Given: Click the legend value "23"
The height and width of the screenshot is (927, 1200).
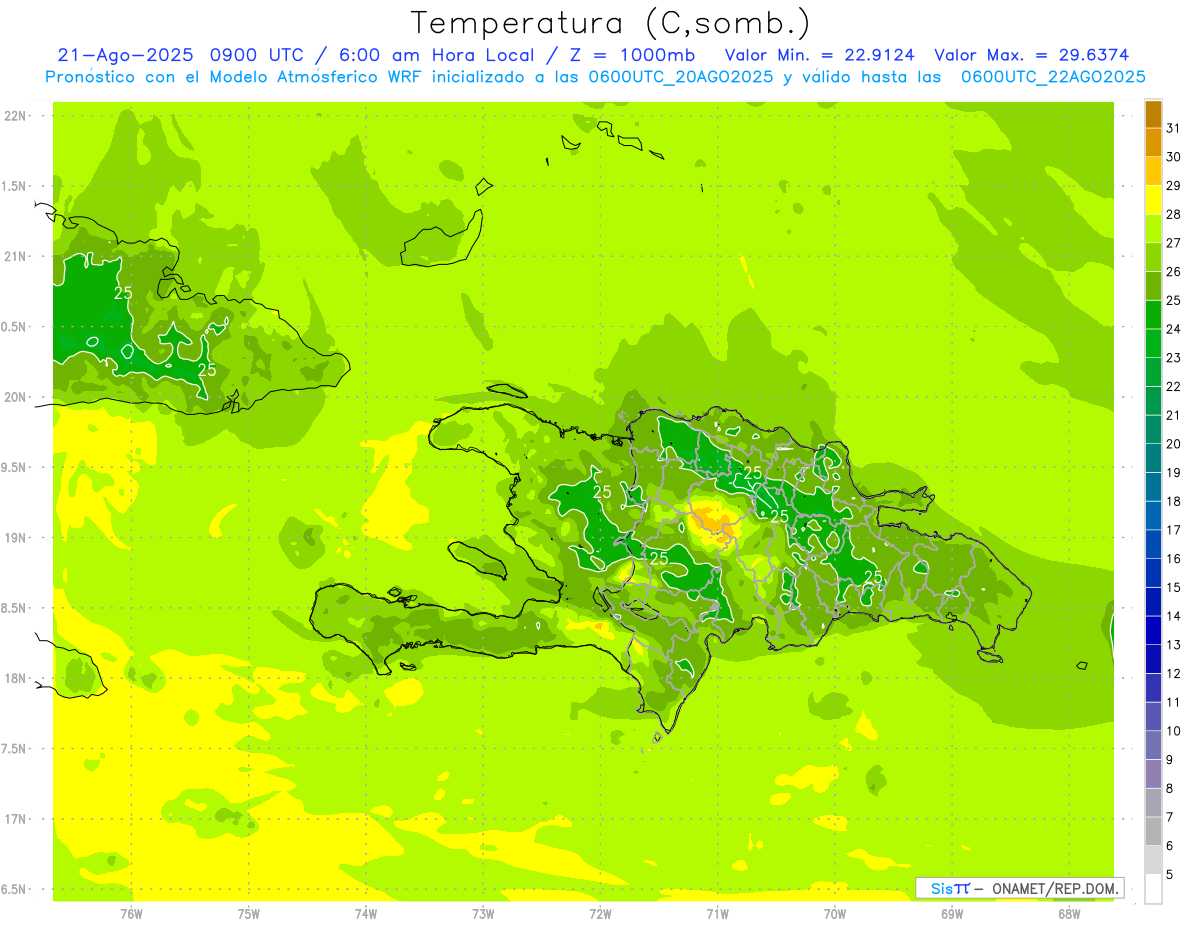Looking at the screenshot, I should tap(1174, 358).
